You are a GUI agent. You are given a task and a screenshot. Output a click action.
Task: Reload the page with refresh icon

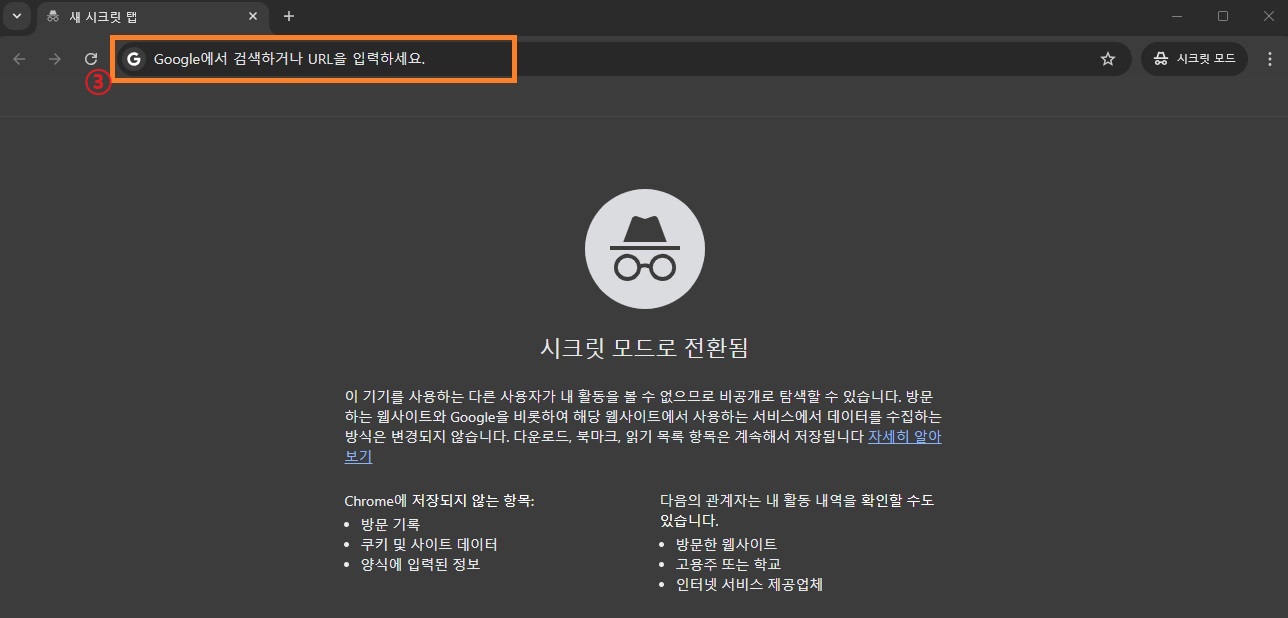click(91, 59)
